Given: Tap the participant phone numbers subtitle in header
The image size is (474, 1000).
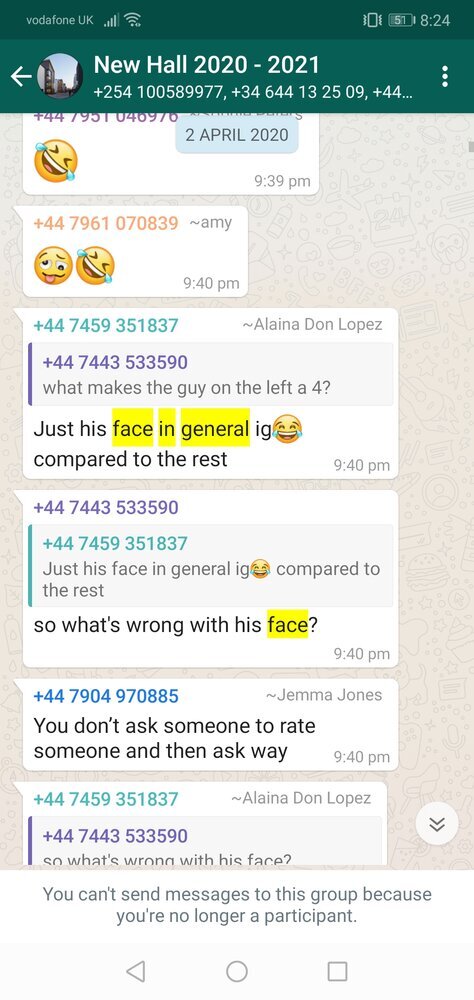Looking at the screenshot, I should [253, 93].
